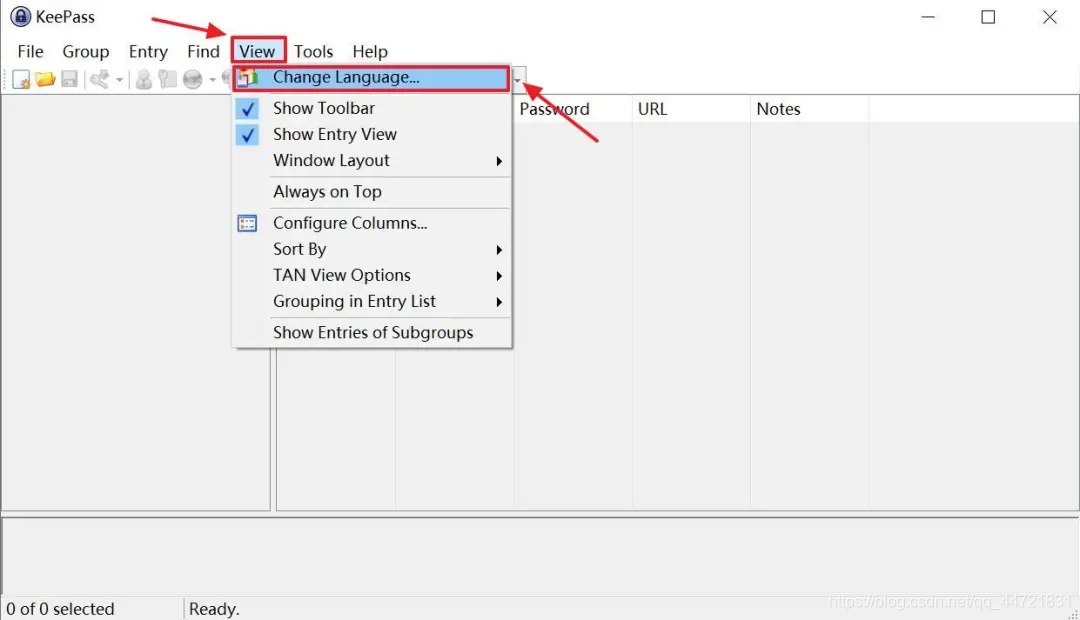Open dropdown arrow beside Open URL globe

212,80
